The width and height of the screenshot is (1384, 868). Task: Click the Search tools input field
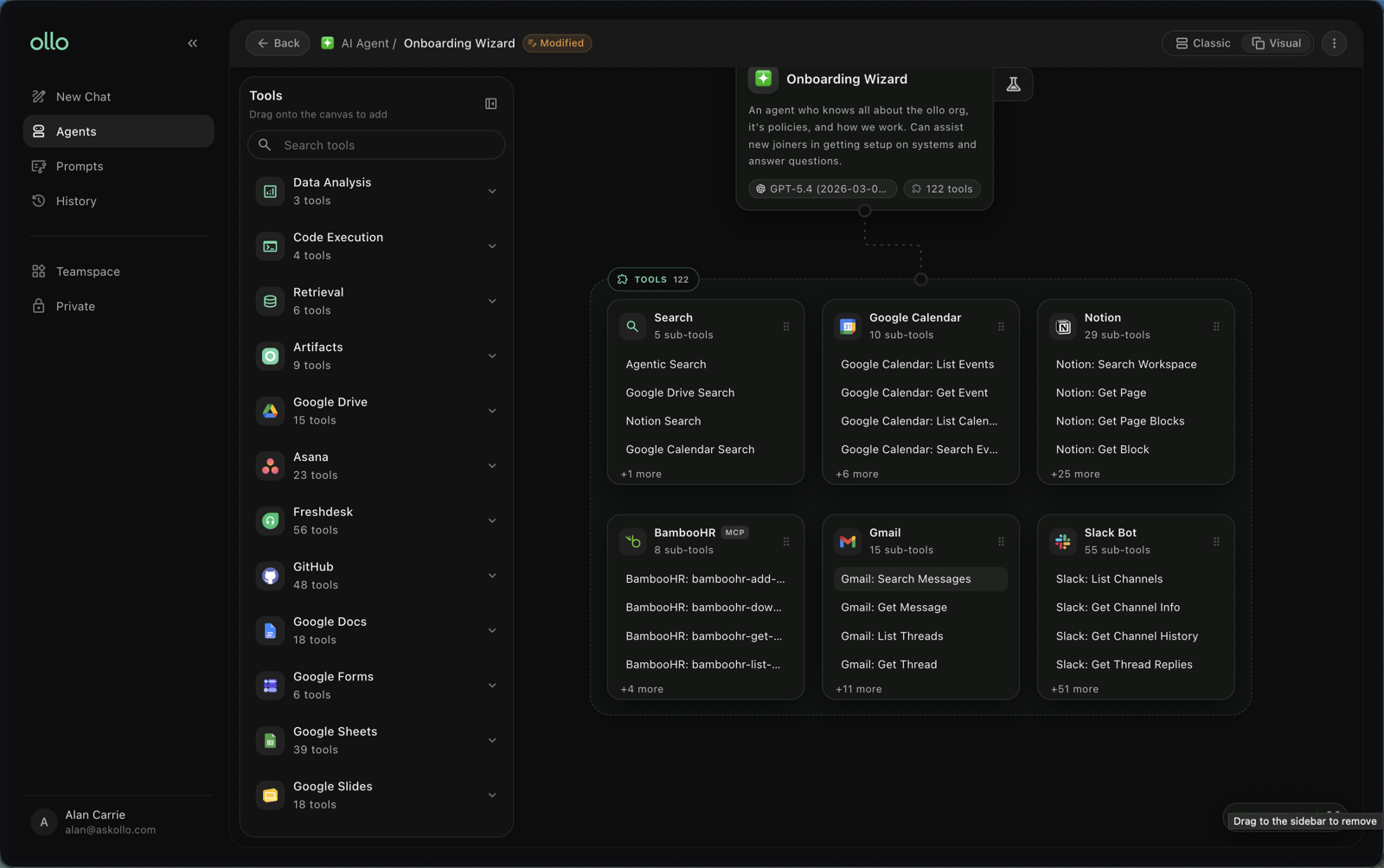[x=376, y=145]
